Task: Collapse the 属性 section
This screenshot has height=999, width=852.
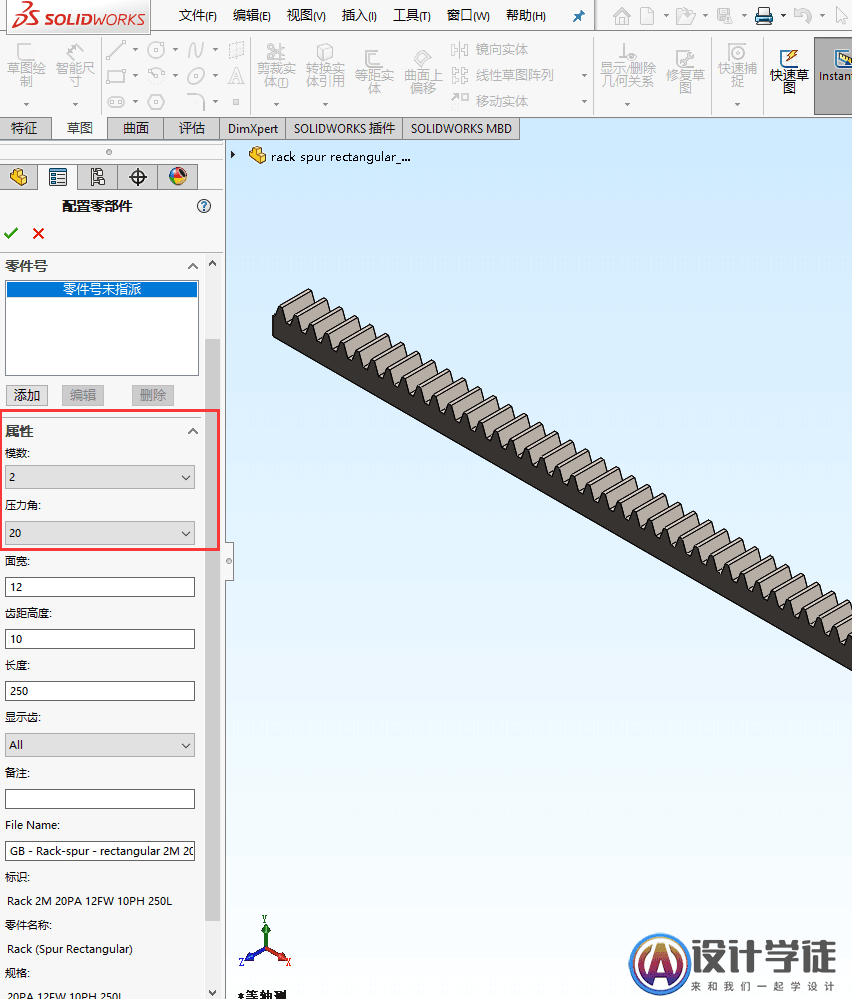Action: (x=192, y=431)
